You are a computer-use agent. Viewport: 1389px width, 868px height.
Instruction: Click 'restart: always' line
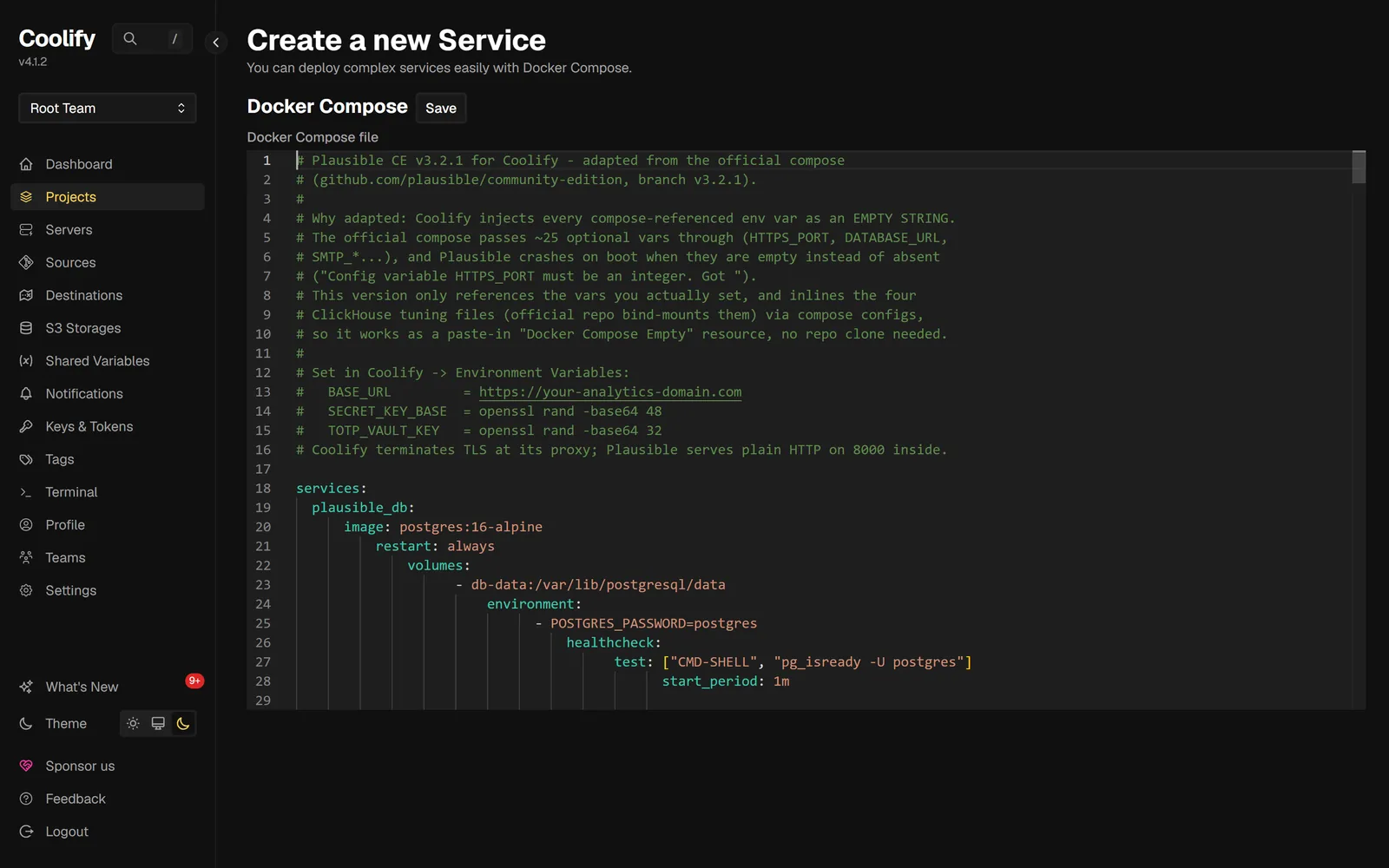point(435,546)
